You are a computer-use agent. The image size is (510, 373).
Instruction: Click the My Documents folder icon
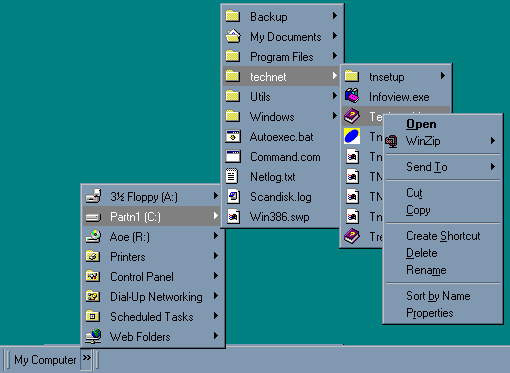pyautogui.click(x=233, y=36)
